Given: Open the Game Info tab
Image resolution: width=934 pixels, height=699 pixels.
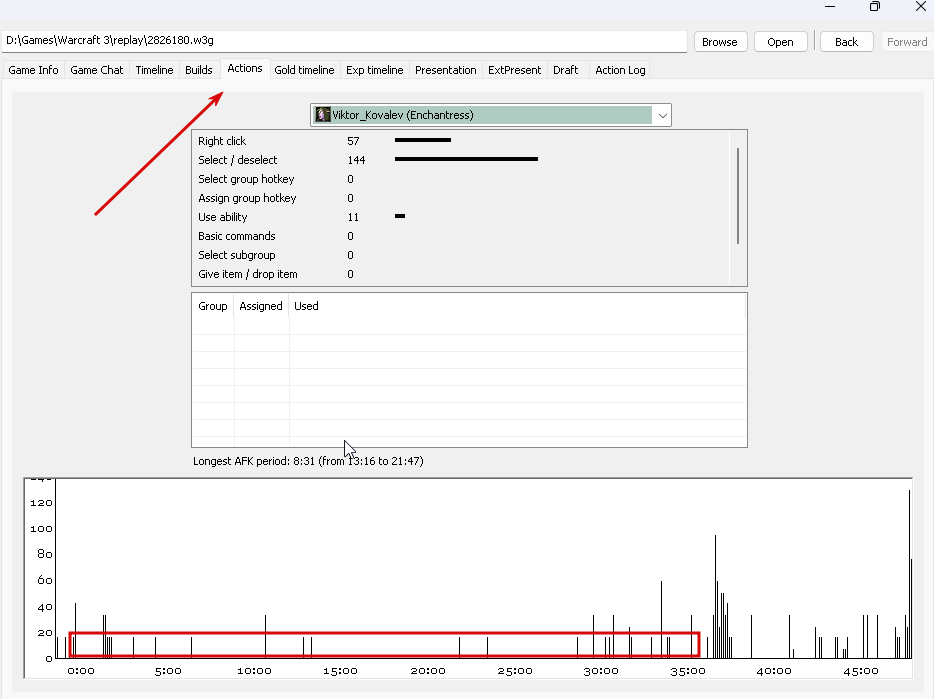Looking at the screenshot, I should pyautogui.click(x=33, y=70).
